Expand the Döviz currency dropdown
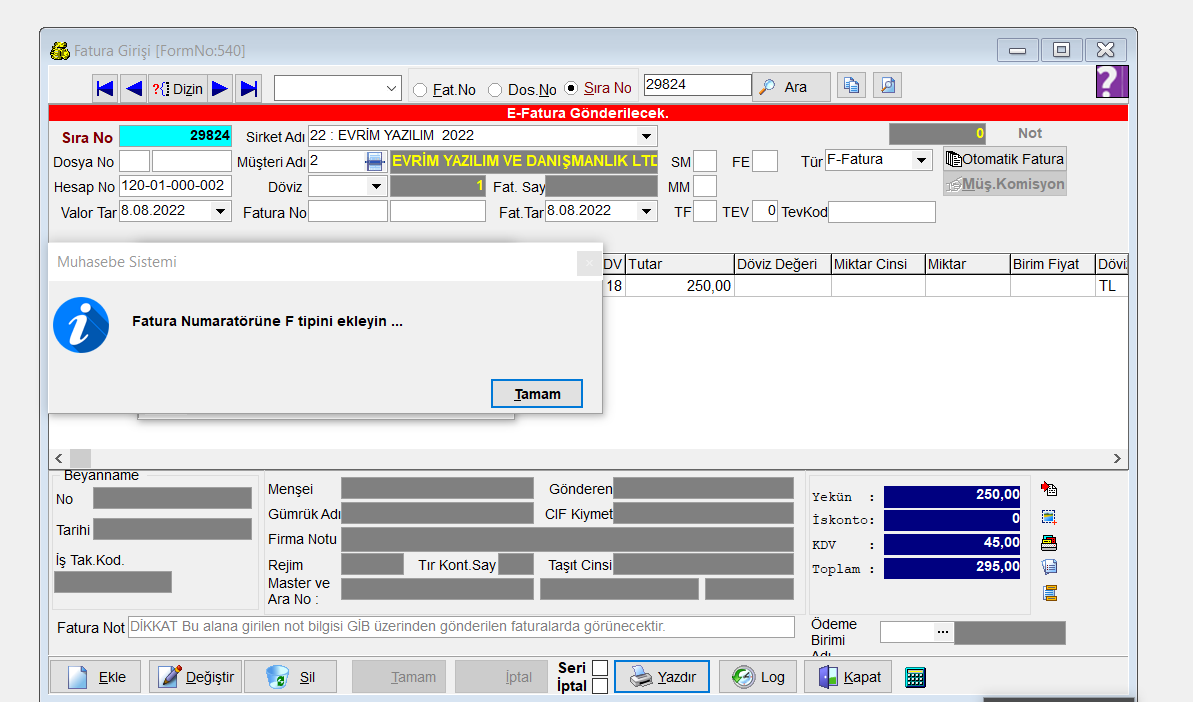1193x702 pixels. tap(376, 186)
